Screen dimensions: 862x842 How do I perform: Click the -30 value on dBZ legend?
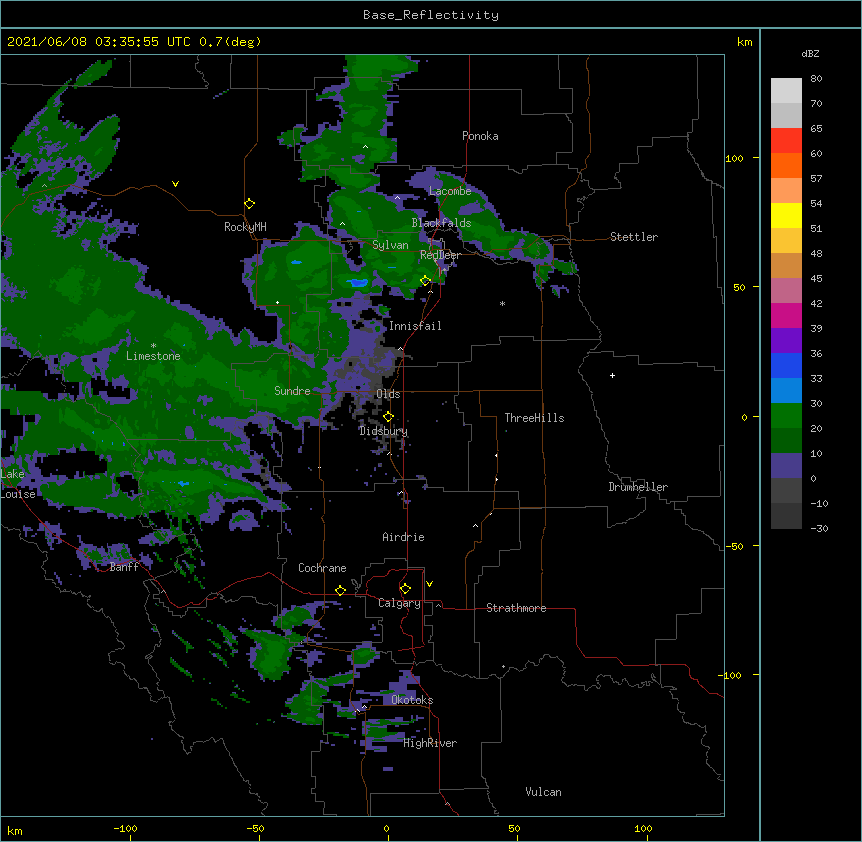(819, 528)
